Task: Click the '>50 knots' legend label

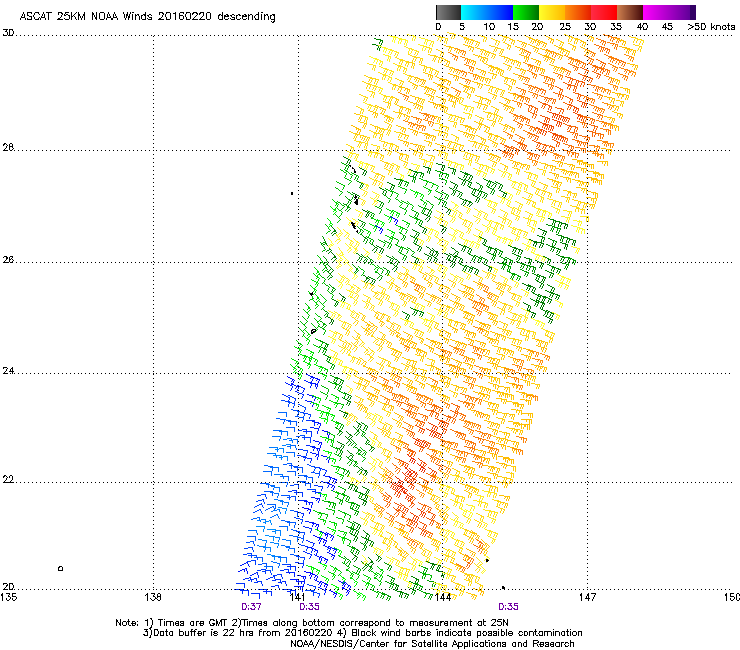Action: [x=711, y=26]
